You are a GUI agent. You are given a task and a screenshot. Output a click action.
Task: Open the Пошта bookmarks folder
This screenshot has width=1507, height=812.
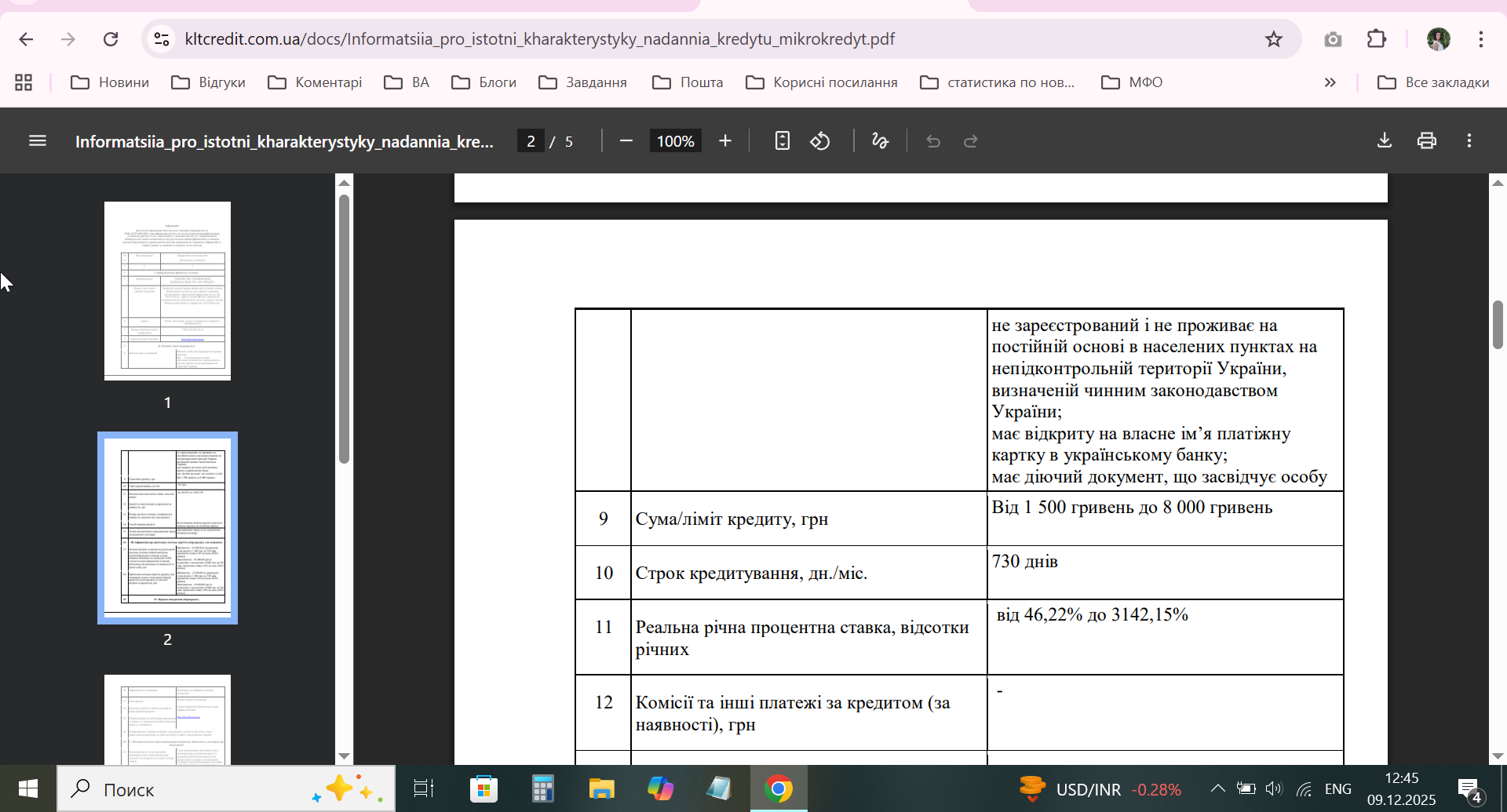(688, 82)
